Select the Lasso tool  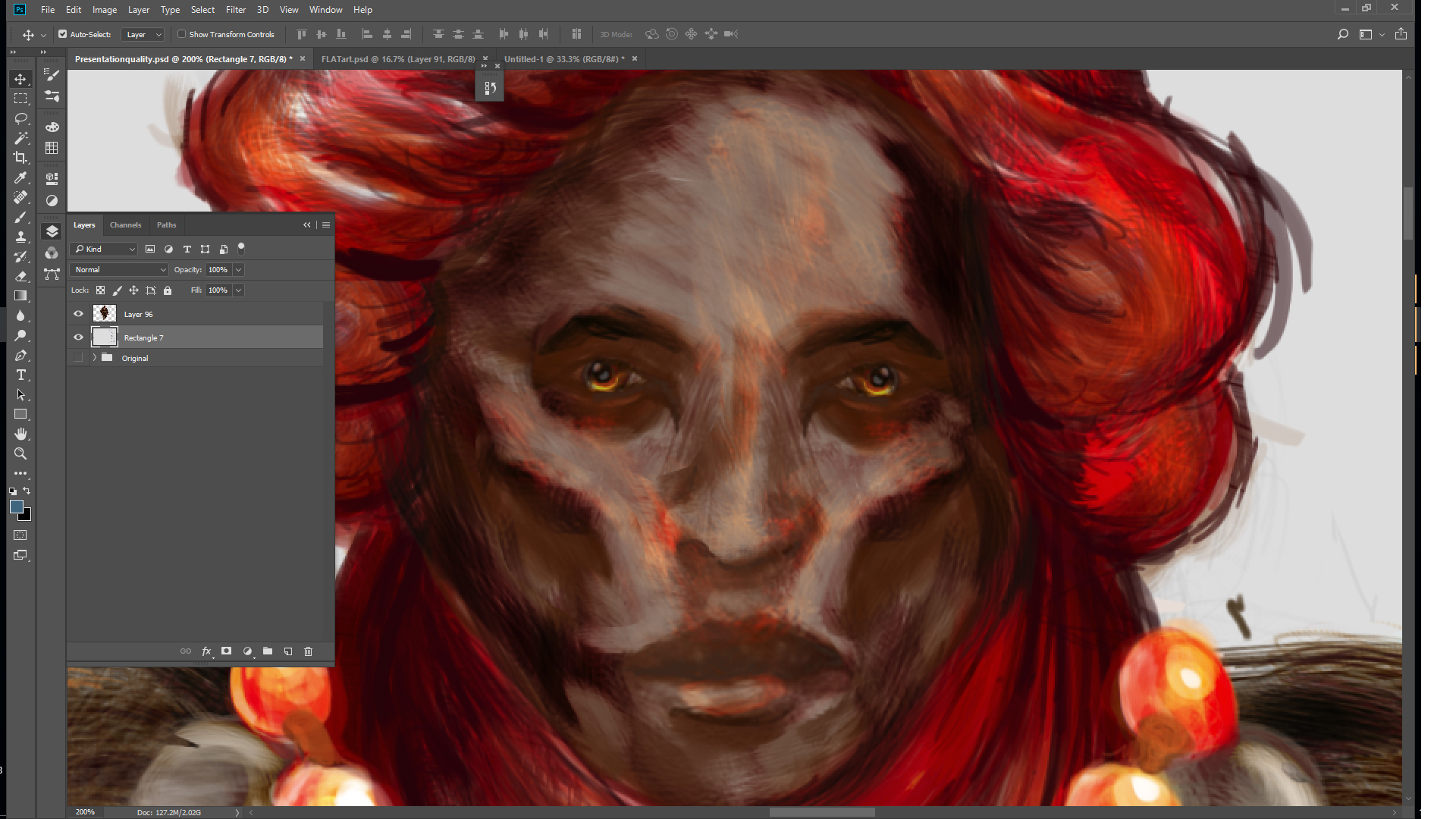[20, 118]
